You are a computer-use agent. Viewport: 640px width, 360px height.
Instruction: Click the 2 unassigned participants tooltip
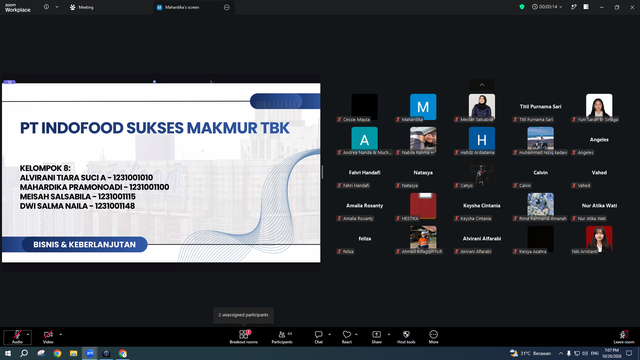(x=243, y=315)
